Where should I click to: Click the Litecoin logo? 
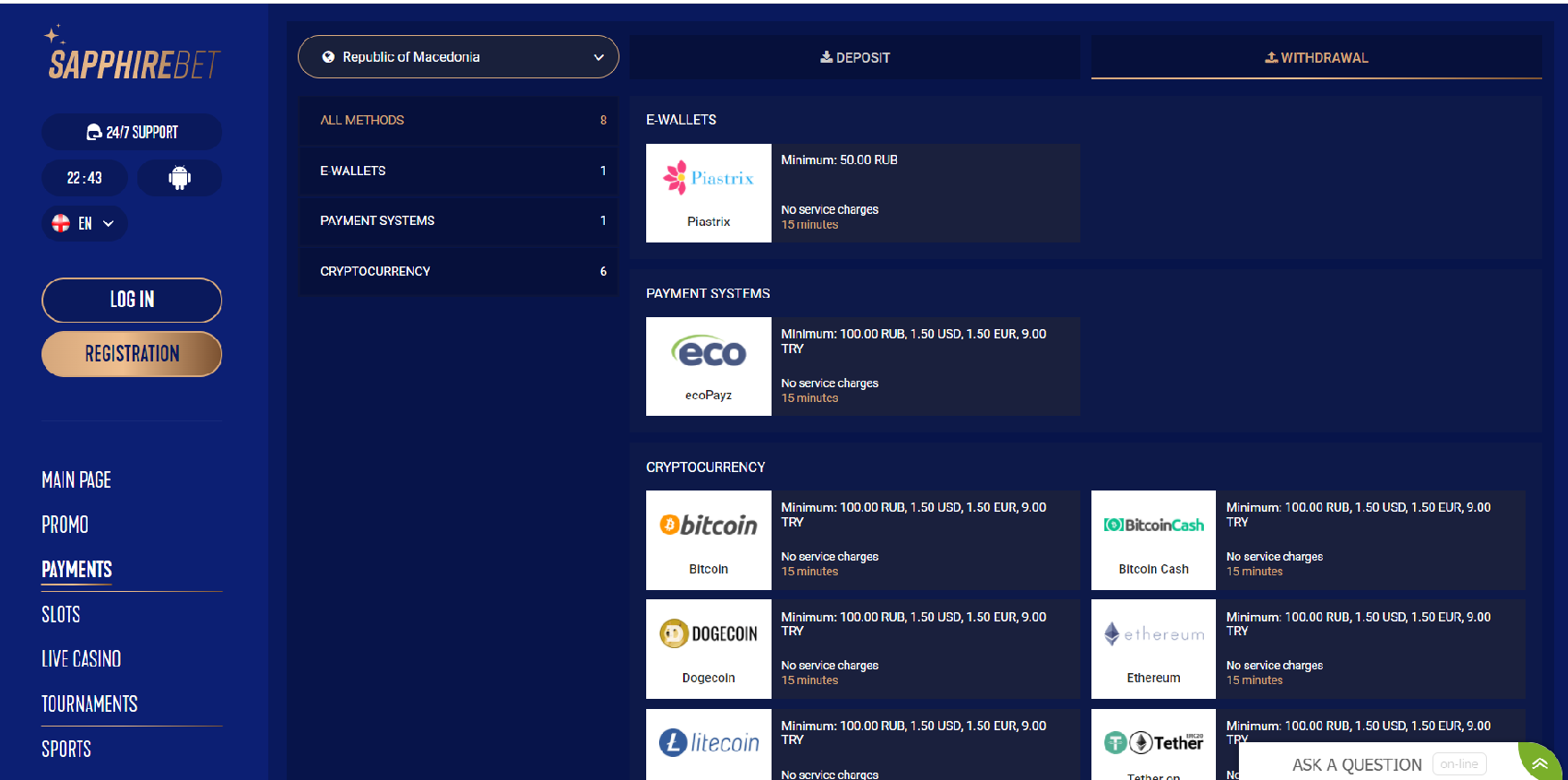click(x=709, y=744)
